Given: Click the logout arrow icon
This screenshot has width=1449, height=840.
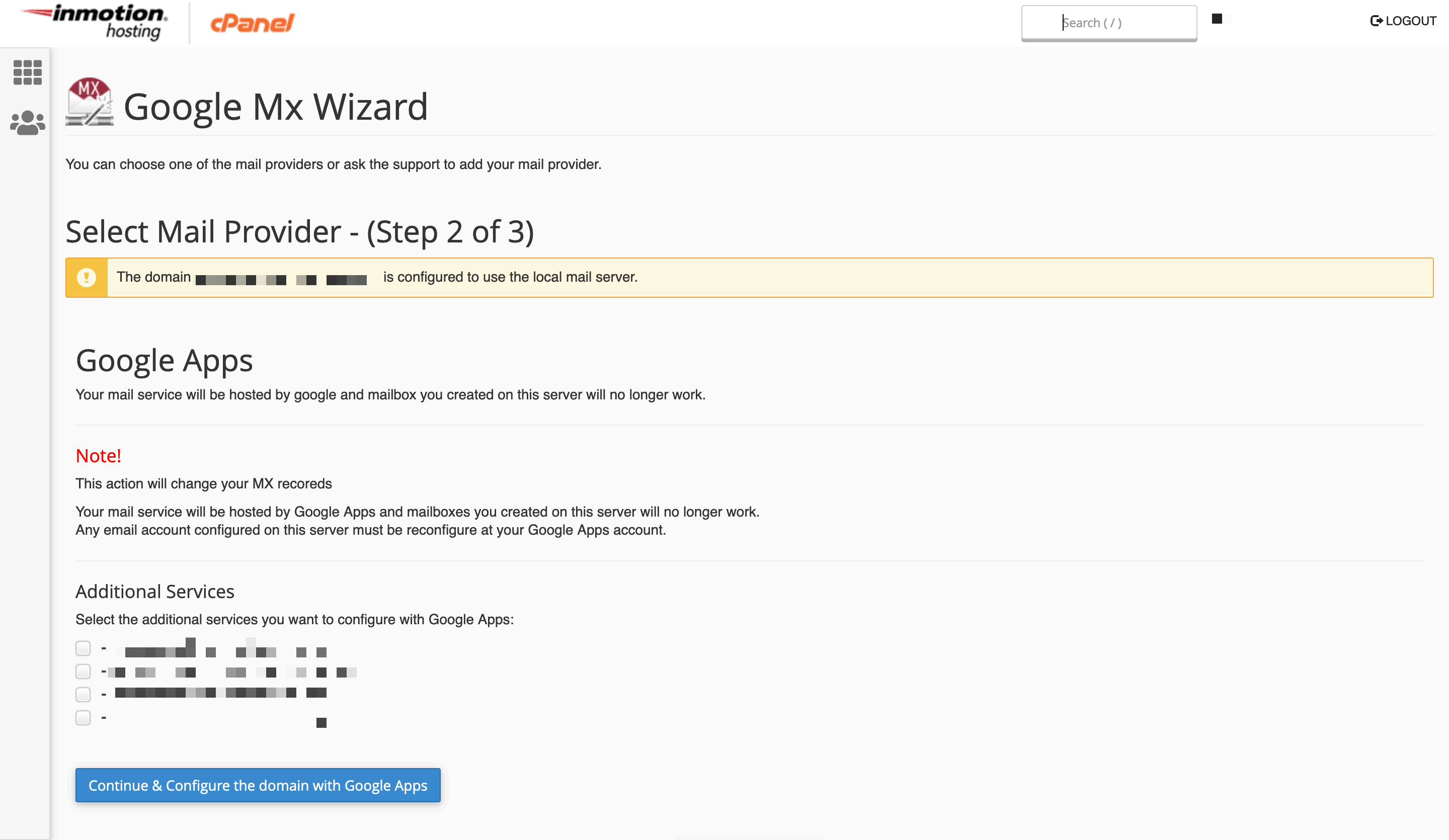Looking at the screenshot, I should (x=1376, y=21).
